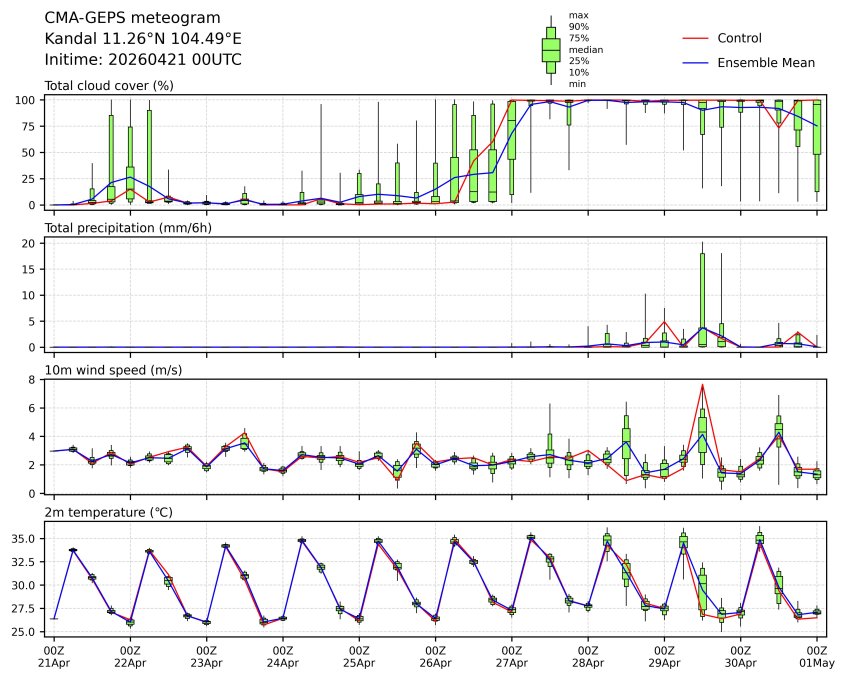Viewport: 846px width, 680px height.
Task: Click the 'CMA-GEPS meteogram' title text
Action: [119, 18]
